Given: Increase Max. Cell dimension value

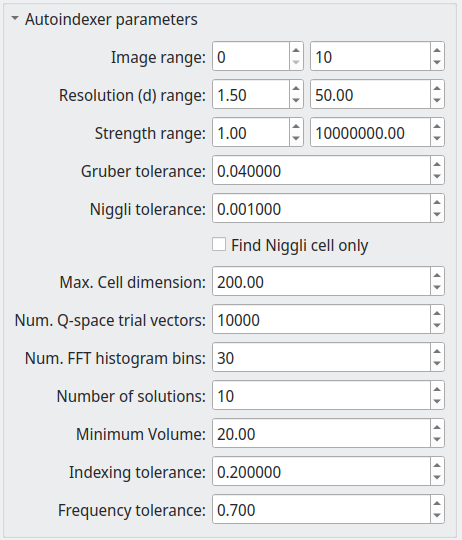Looking at the screenshot, I should pyautogui.click(x=437, y=275).
